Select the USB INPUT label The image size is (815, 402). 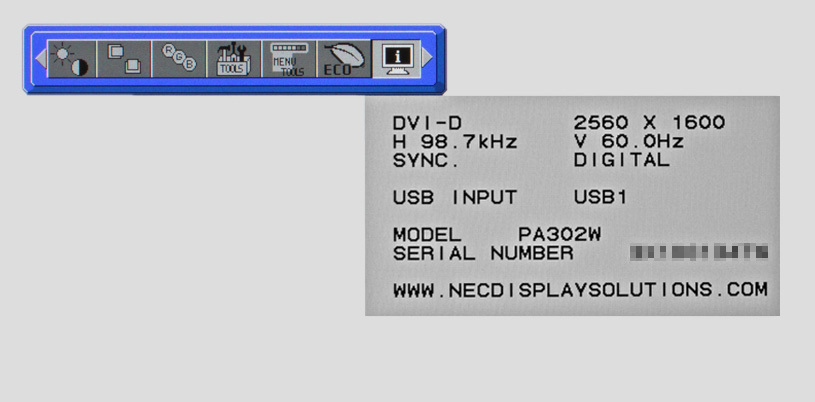click(455, 198)
